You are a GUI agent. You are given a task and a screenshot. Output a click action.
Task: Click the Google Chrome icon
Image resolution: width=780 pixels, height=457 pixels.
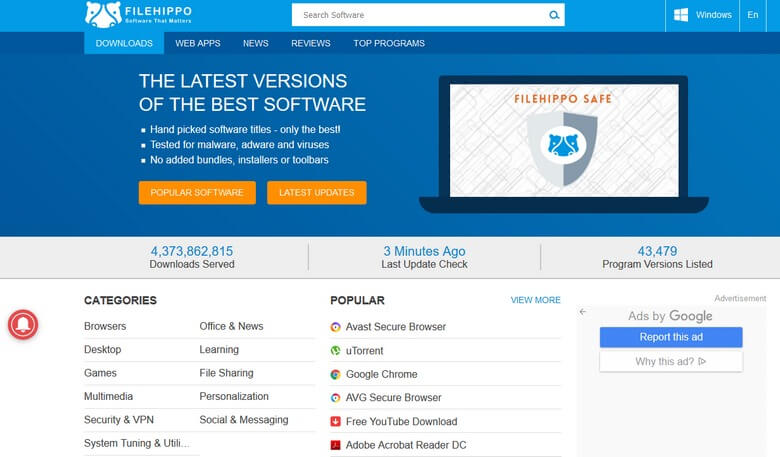click(x=336, y=374)
